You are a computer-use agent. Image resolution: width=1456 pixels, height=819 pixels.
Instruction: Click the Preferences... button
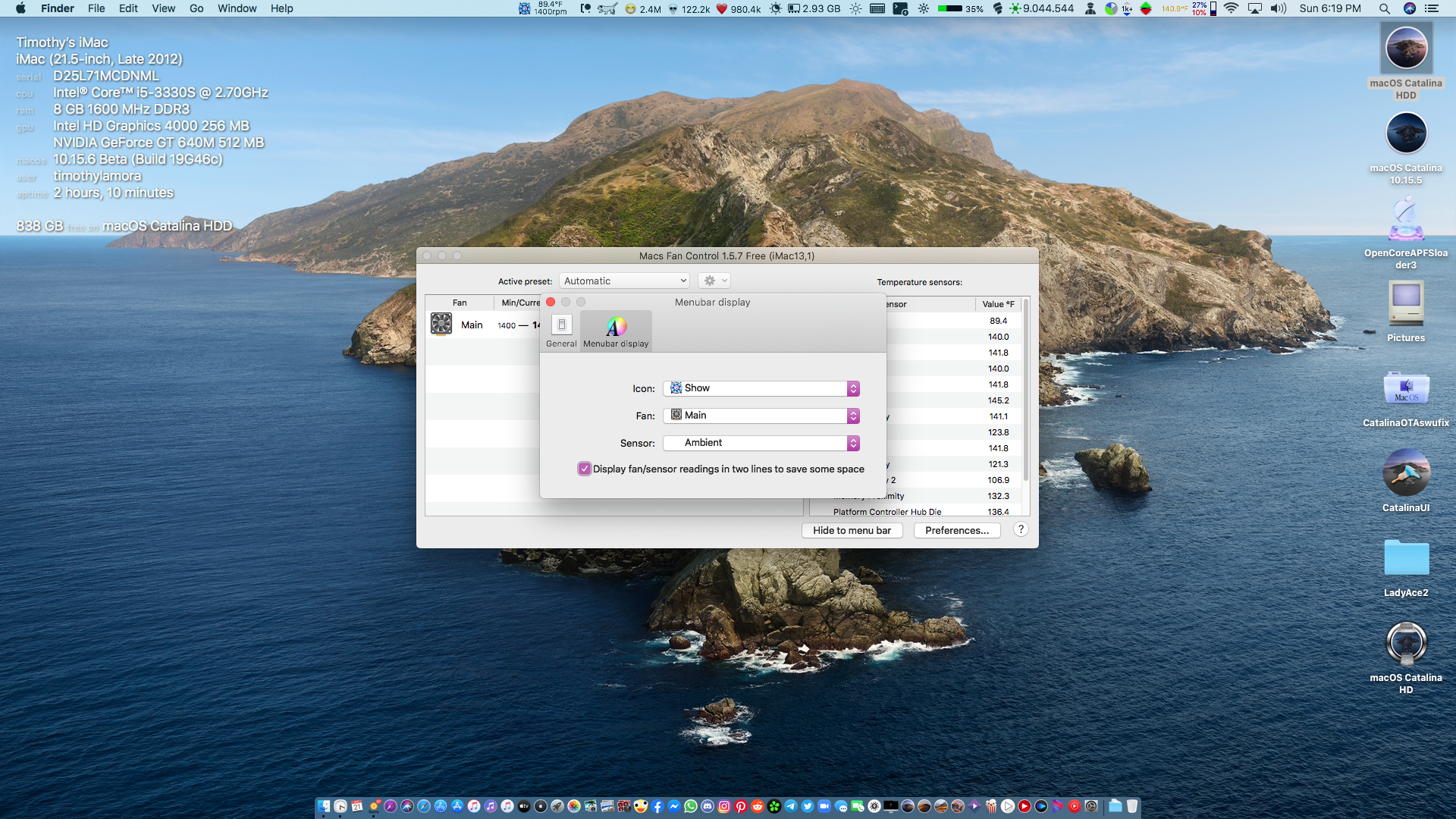957,530
